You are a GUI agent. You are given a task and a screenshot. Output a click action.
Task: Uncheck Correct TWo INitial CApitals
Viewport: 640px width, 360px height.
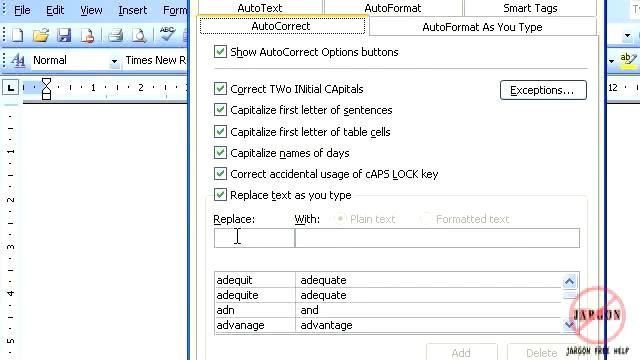(x=220, y=89)
